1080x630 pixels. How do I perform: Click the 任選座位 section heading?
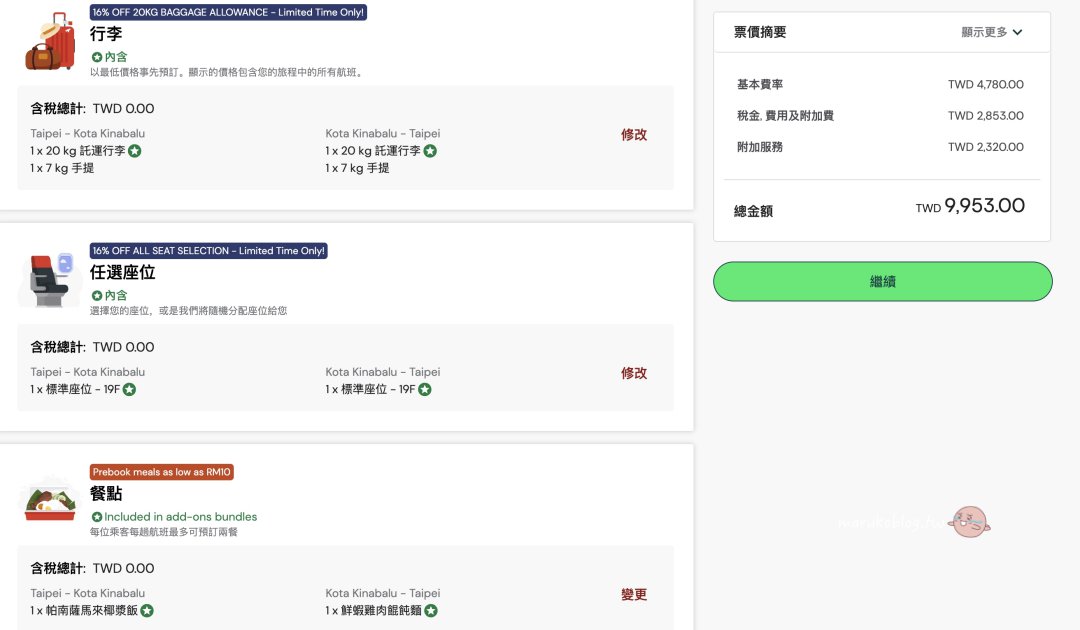[123, 273]
